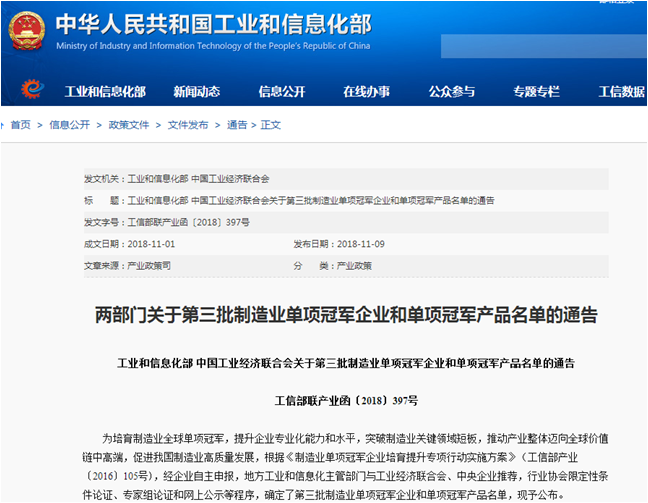Click the 中华人民共和国工业和信息化部 site title

tap(211, 22)
